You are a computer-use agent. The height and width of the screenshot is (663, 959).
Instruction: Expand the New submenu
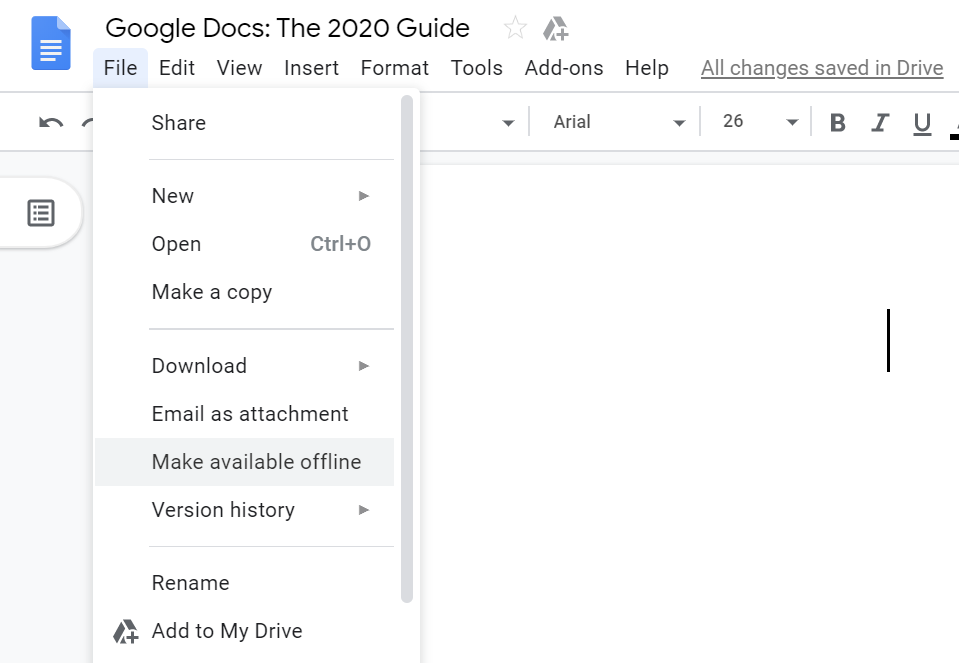[261, 196]
